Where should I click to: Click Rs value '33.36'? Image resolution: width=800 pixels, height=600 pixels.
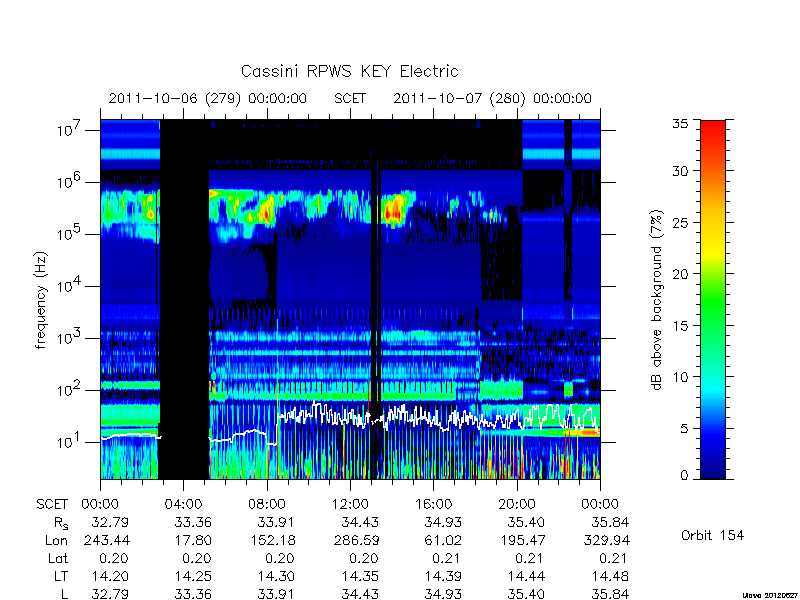193,522
